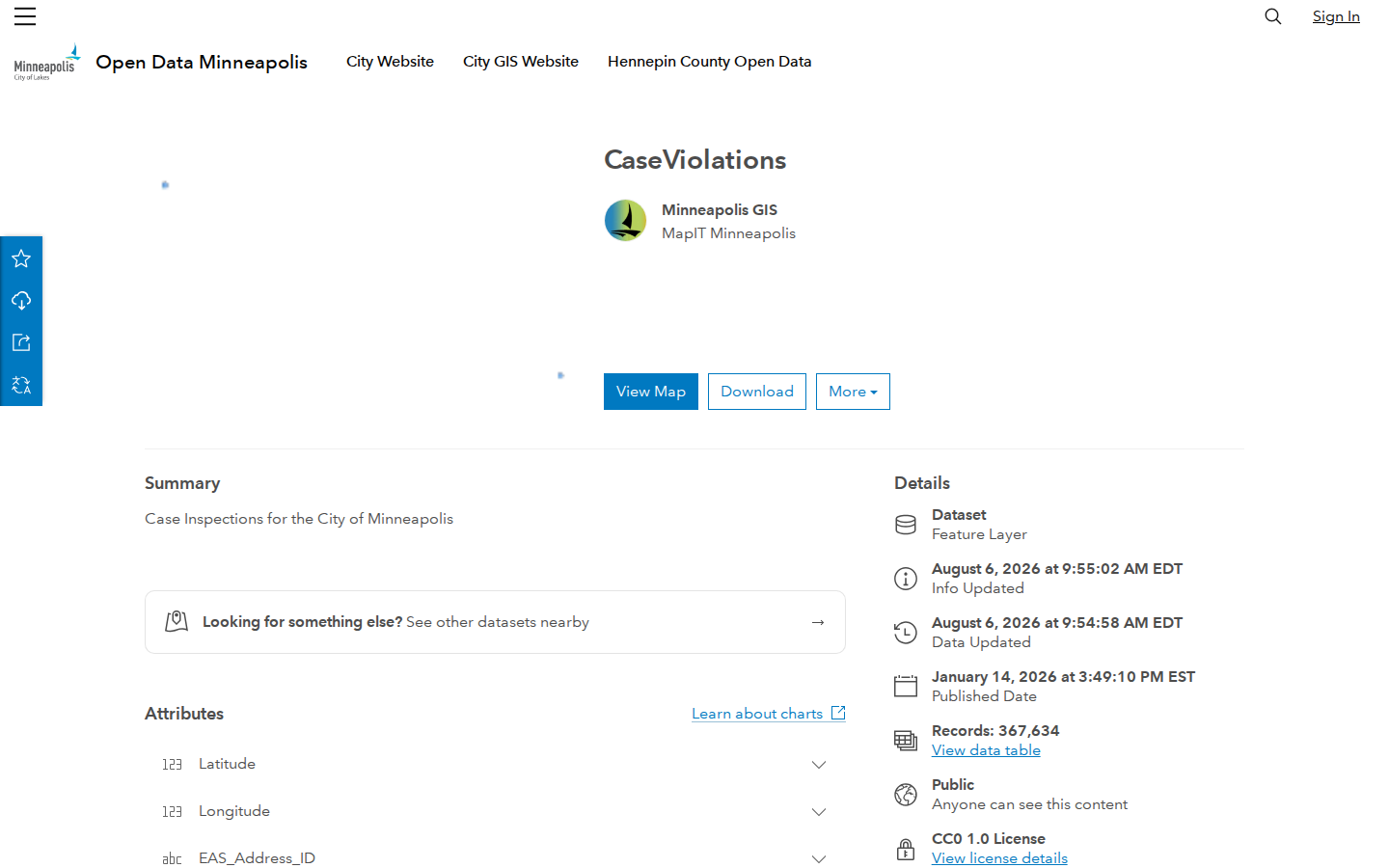Click the Download button
The width and height of the screenshot is (1389, 868).
coord(757,392)
